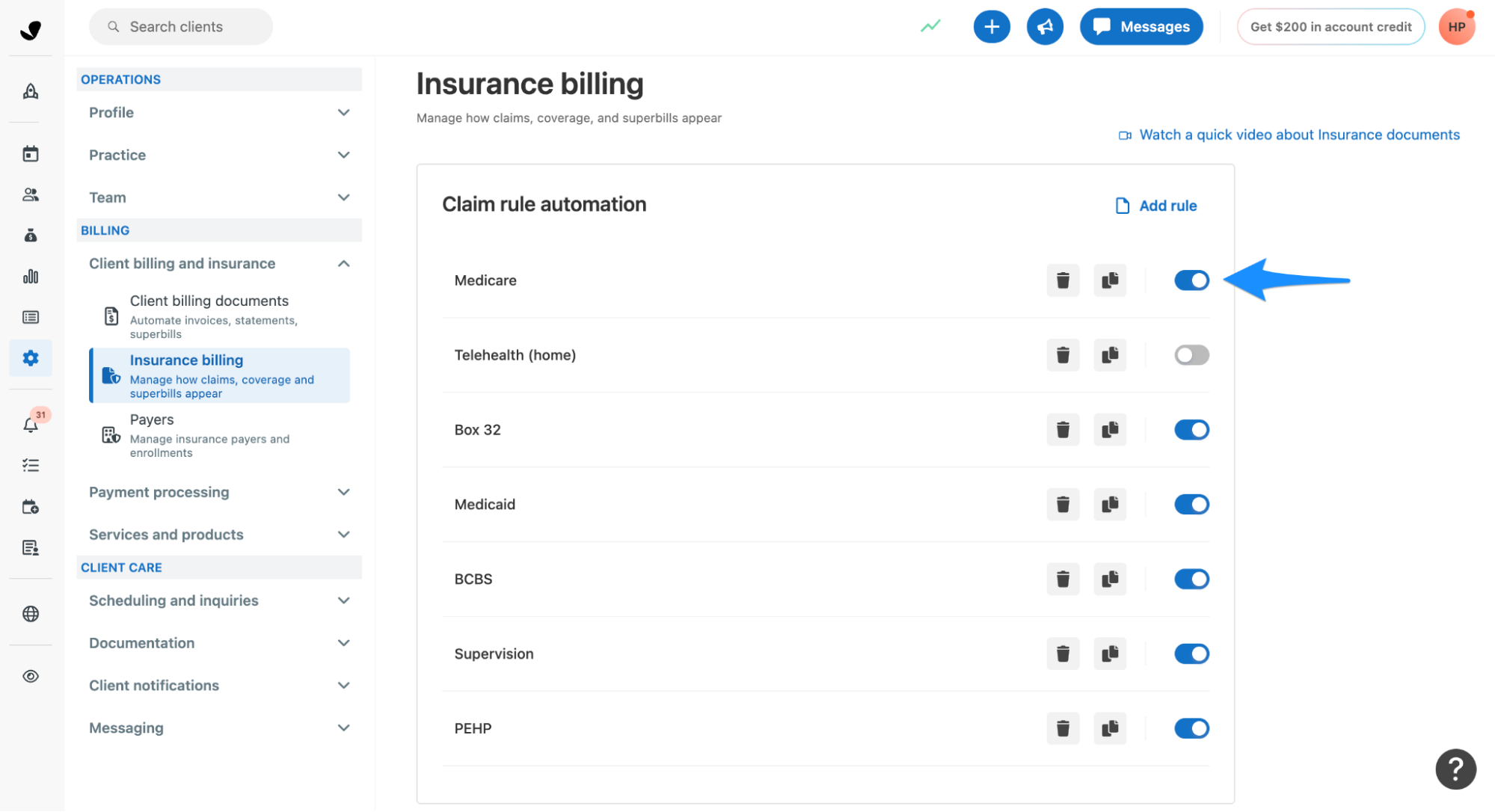The image size is (1495, 812).
Task: Open the settings gear icon in sidebar
Action: 31,358
